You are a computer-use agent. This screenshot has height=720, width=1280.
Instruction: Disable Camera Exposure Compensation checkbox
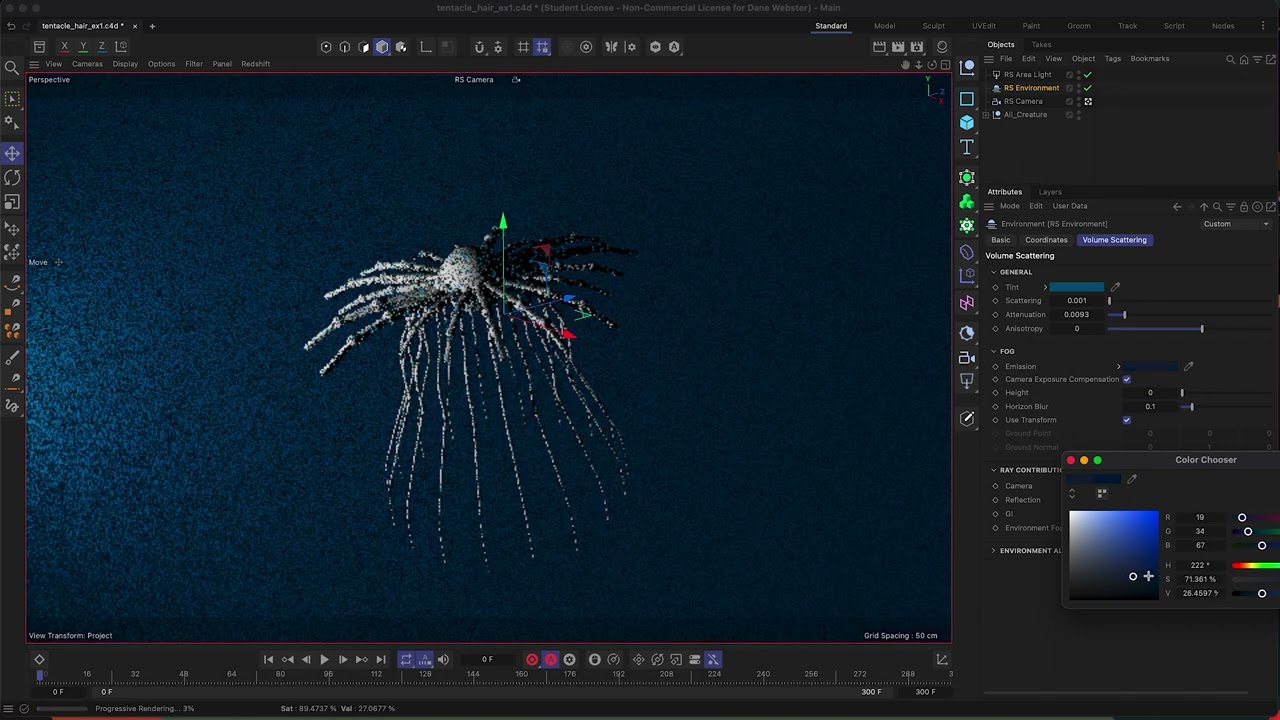1127,380
